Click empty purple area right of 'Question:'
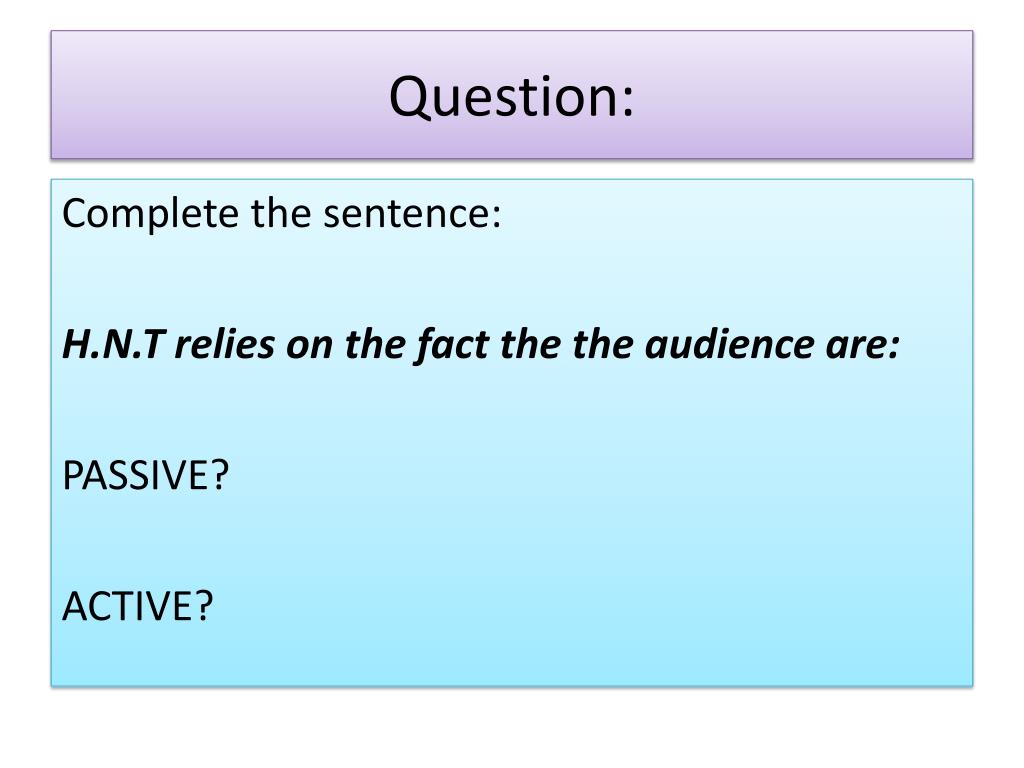 pos(803,96)
